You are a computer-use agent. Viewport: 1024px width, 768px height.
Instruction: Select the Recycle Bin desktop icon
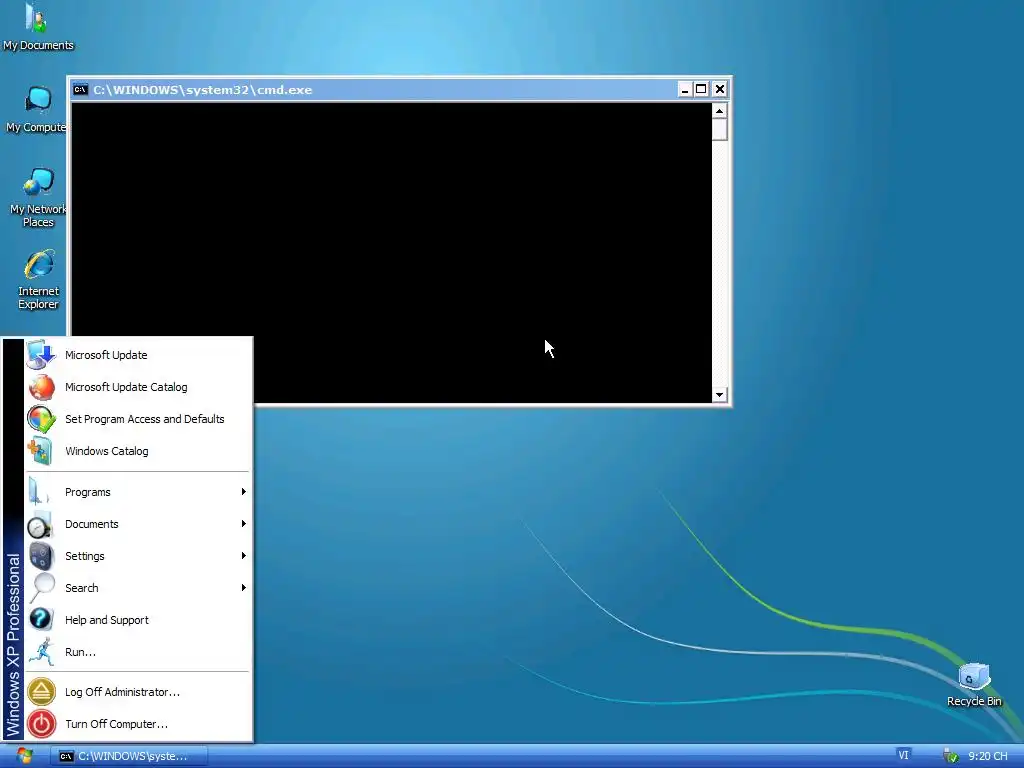point(974,685)
